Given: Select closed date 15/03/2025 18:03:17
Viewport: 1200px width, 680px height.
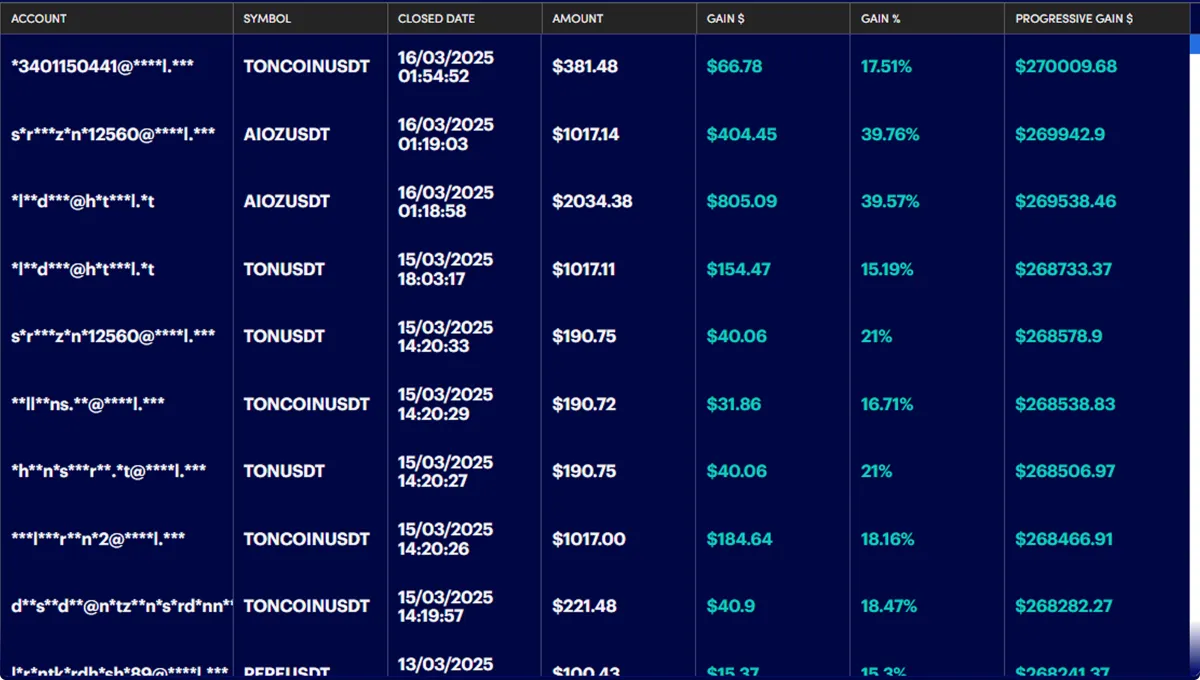Looking at the screenshot, I should (x=446, y=269).
